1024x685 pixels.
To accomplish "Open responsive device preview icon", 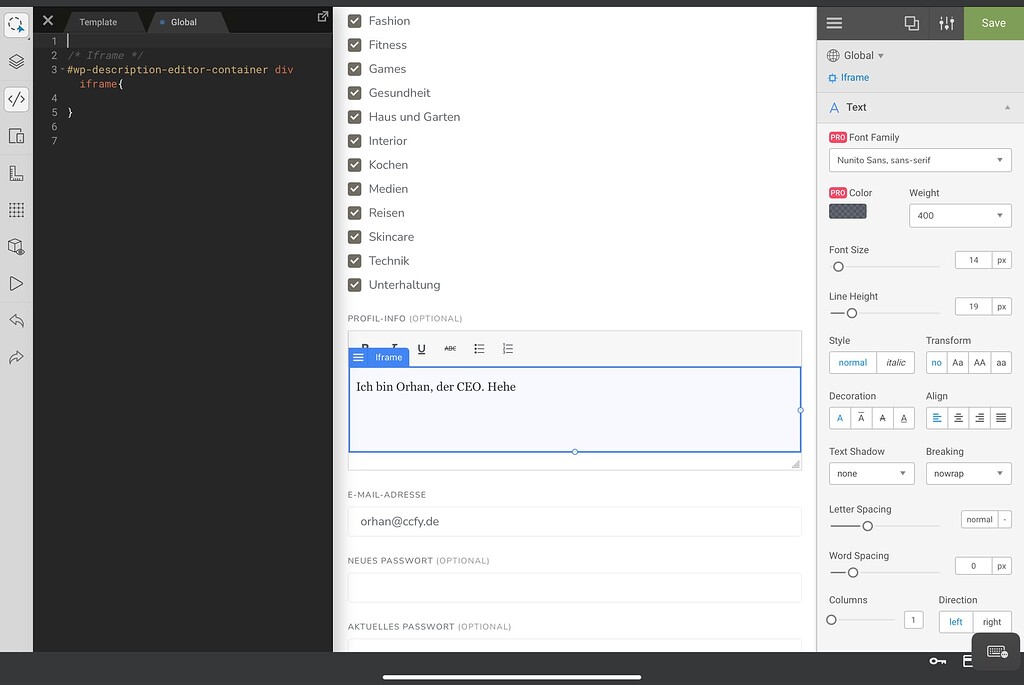I will tap(16, 135).
